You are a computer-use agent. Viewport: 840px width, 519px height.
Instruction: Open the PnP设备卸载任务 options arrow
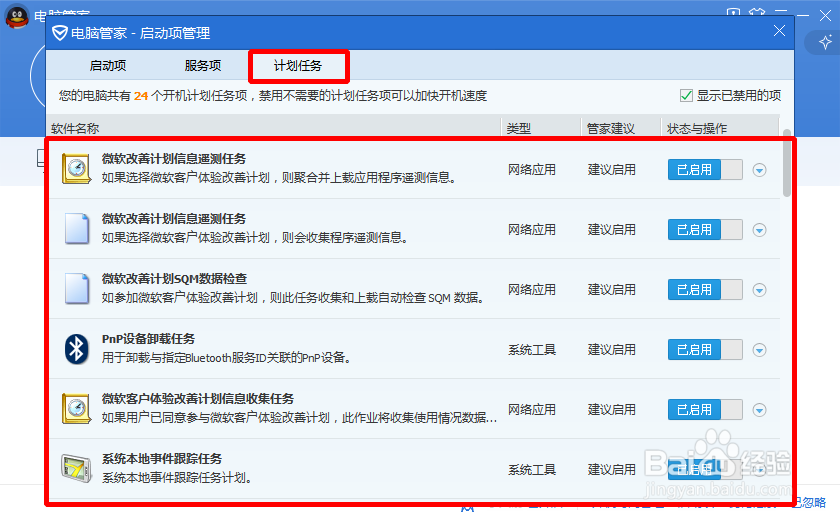tap(759, 350)
